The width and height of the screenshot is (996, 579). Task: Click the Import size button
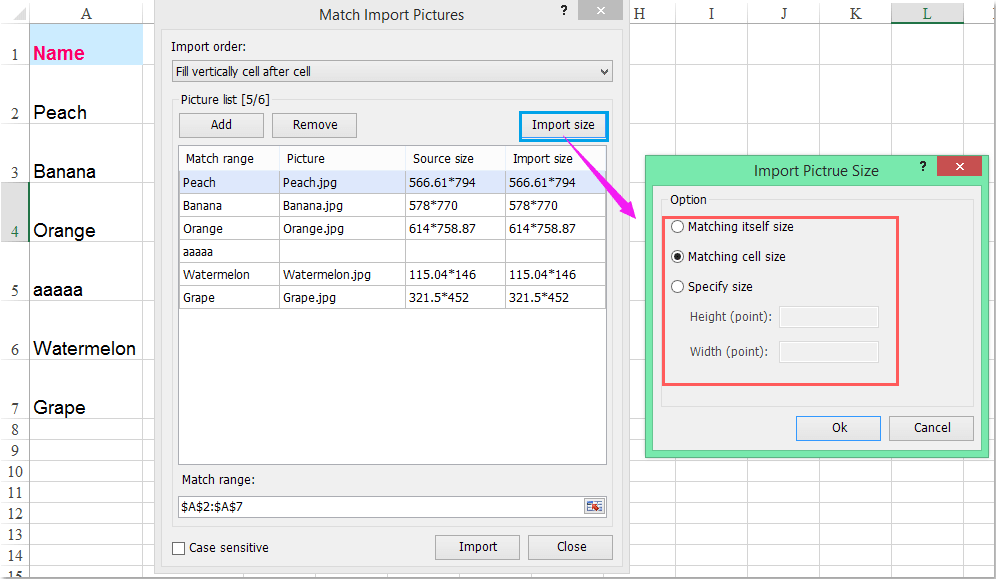point(562,125)
